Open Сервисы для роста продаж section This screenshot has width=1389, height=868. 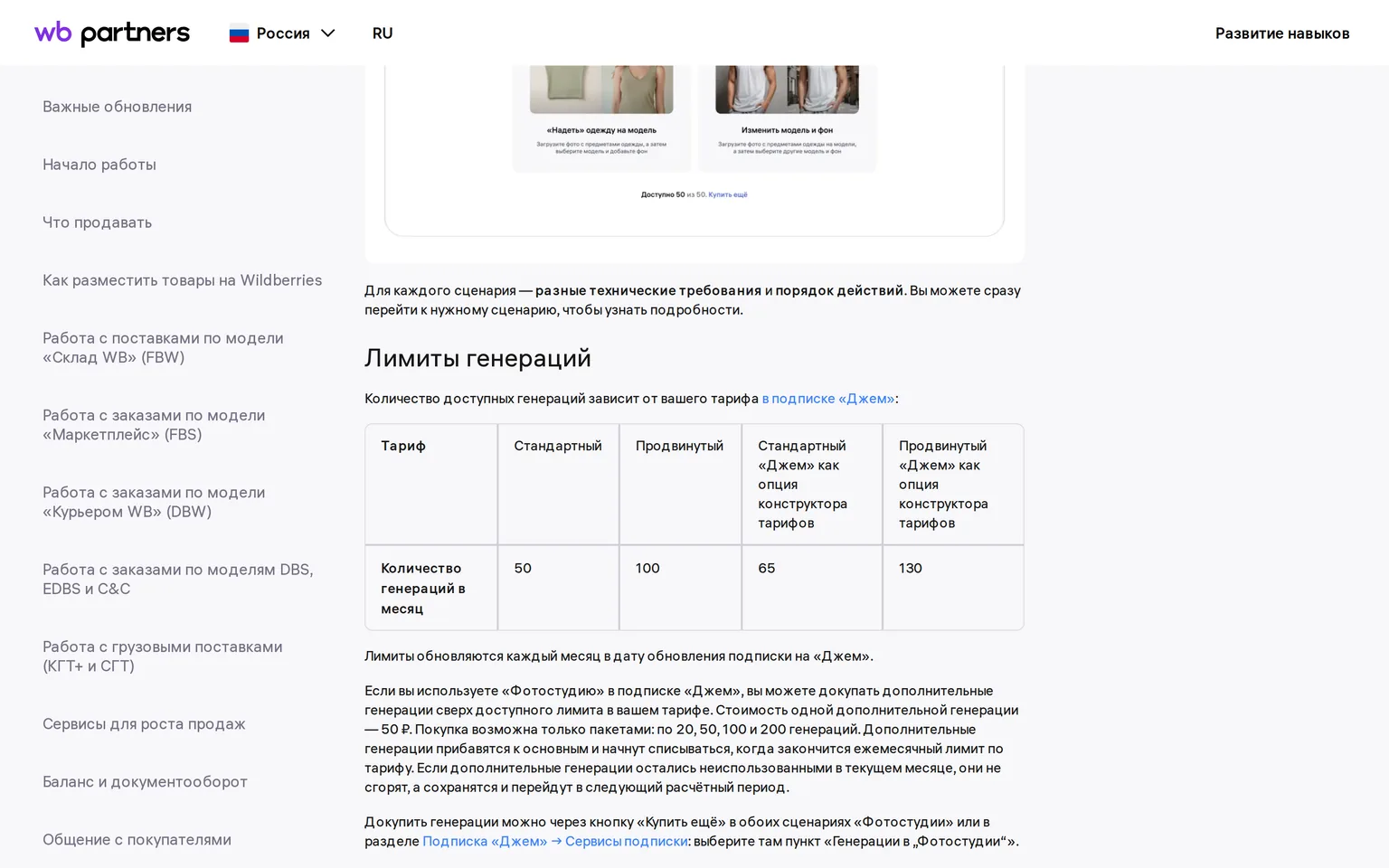(145, 724)
